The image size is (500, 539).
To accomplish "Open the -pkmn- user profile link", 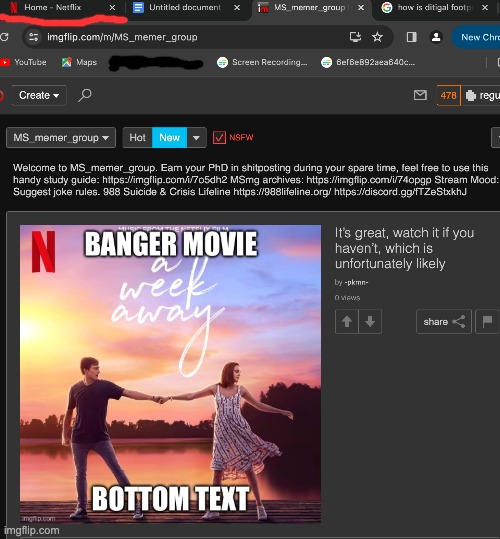I will pyautogui.click(x=356, y=283).
